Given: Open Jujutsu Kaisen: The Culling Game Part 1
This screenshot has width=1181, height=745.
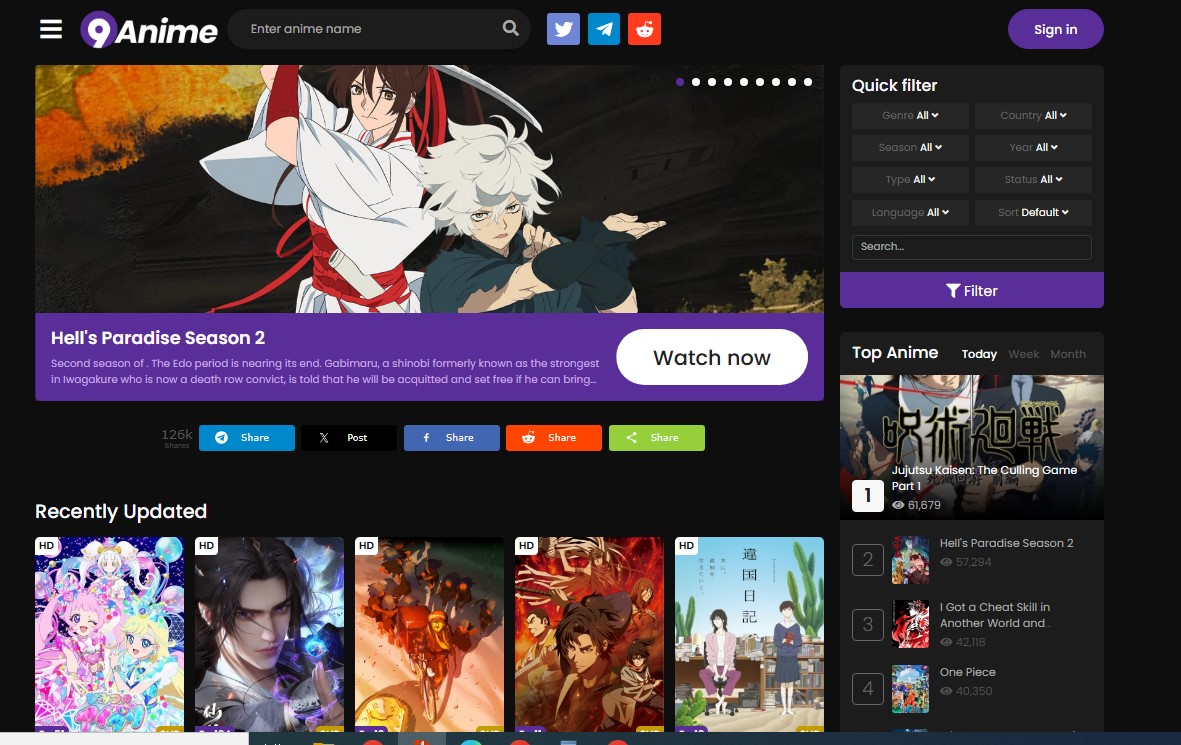Looking at the screenshot, I should point(972,447).
